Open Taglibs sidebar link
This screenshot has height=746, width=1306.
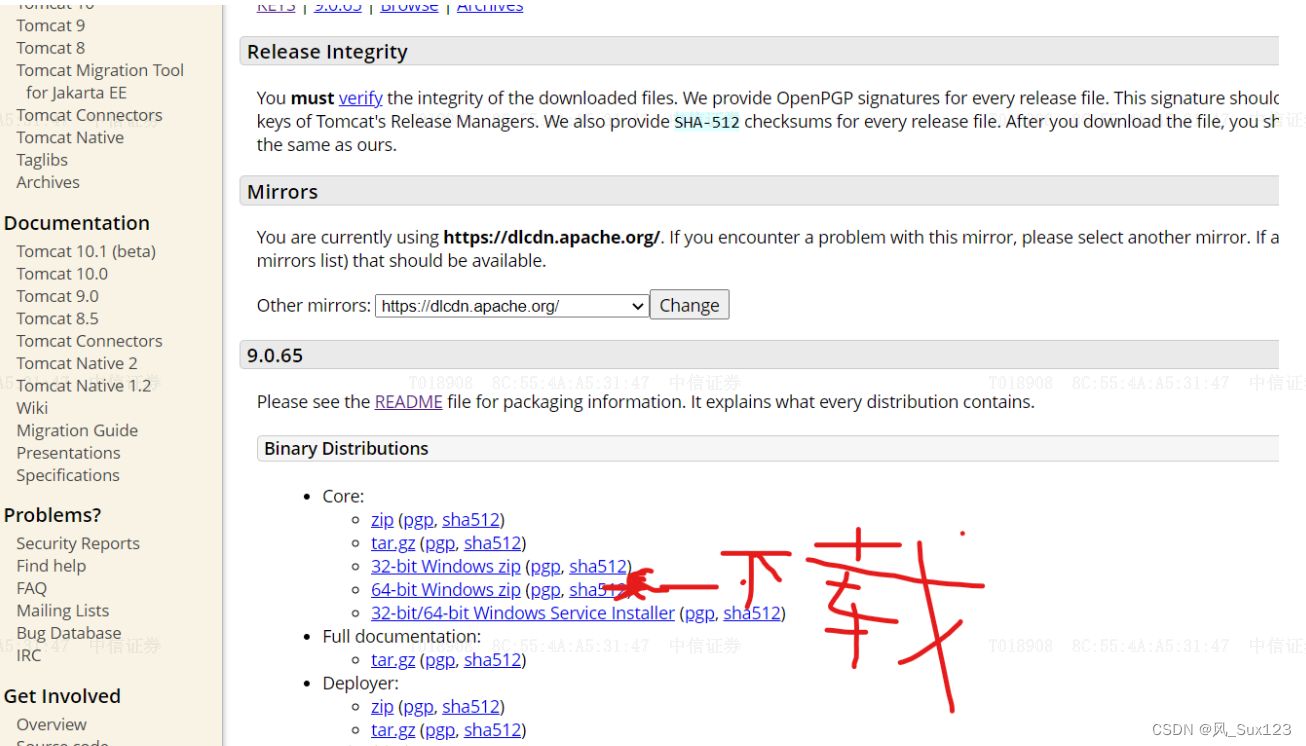[42, 160]
